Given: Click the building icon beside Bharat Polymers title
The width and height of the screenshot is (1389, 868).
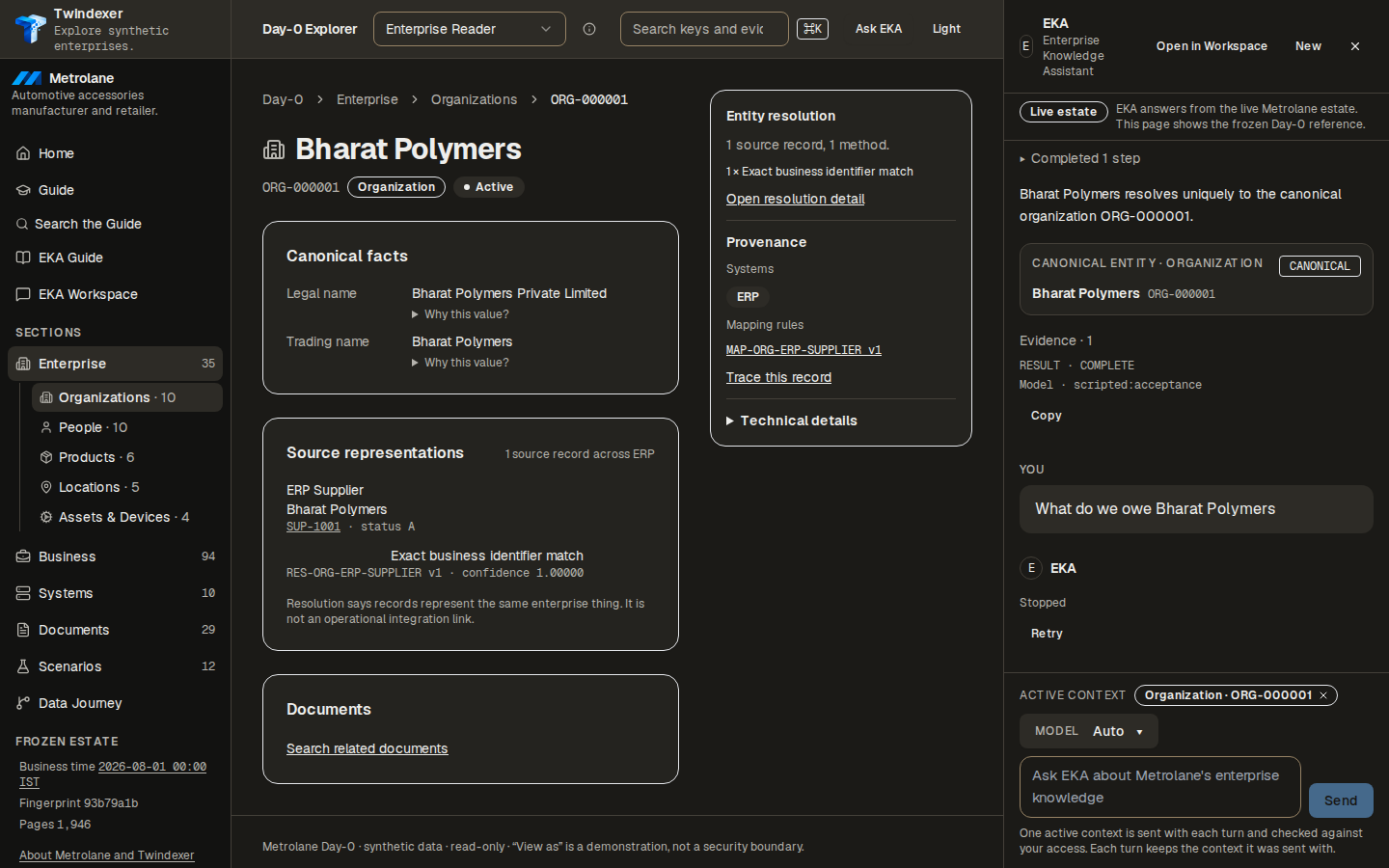Looking at the screenshot, I should point(274,149).
